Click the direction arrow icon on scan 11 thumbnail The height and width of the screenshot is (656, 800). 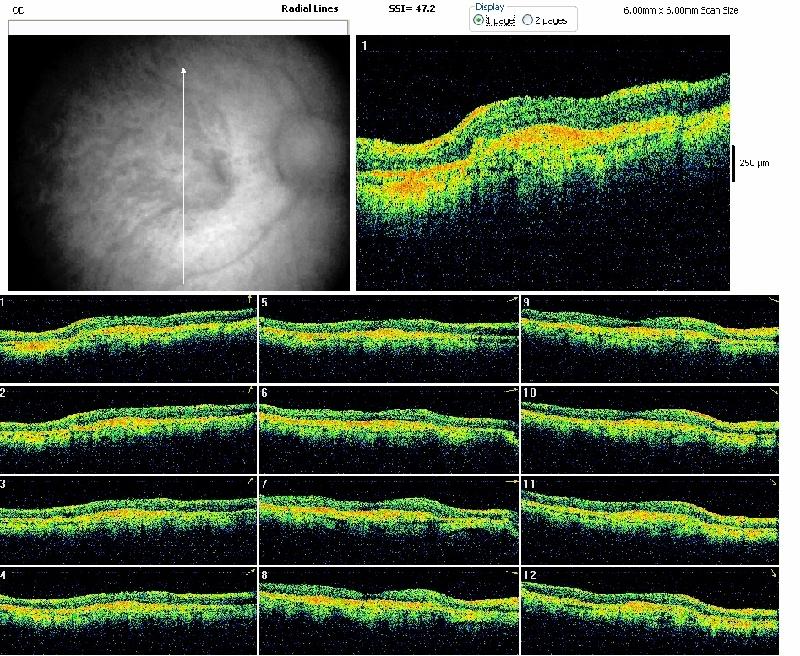pyautogui.click(x=773, y=482)
